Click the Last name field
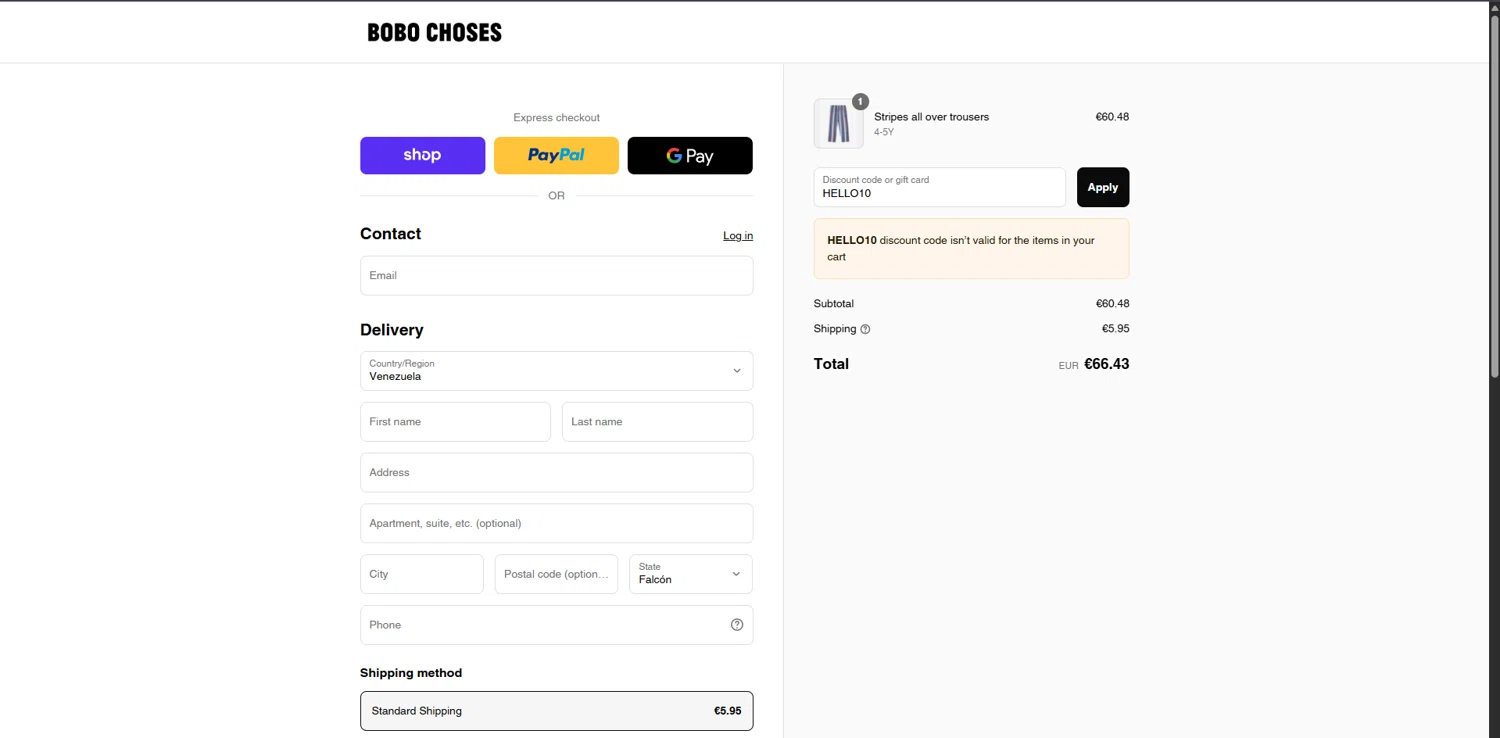 click(x=657, y=422)
